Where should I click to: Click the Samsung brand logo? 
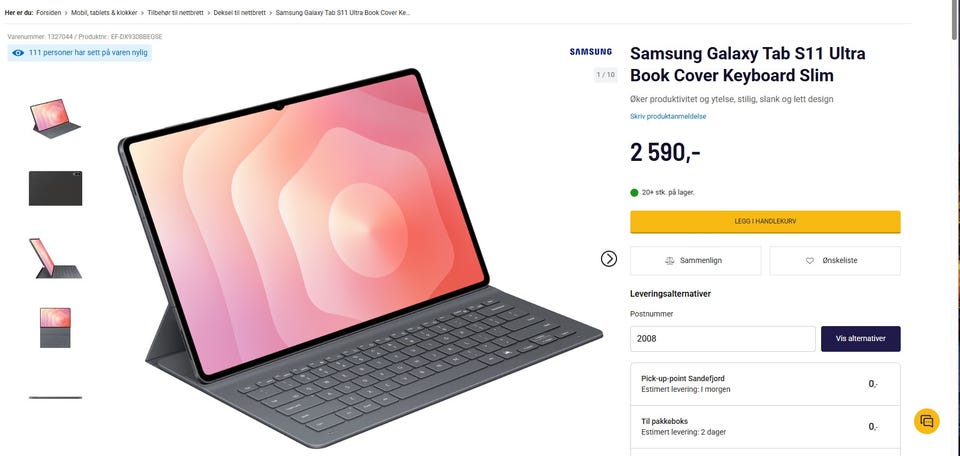coord(590,51)
